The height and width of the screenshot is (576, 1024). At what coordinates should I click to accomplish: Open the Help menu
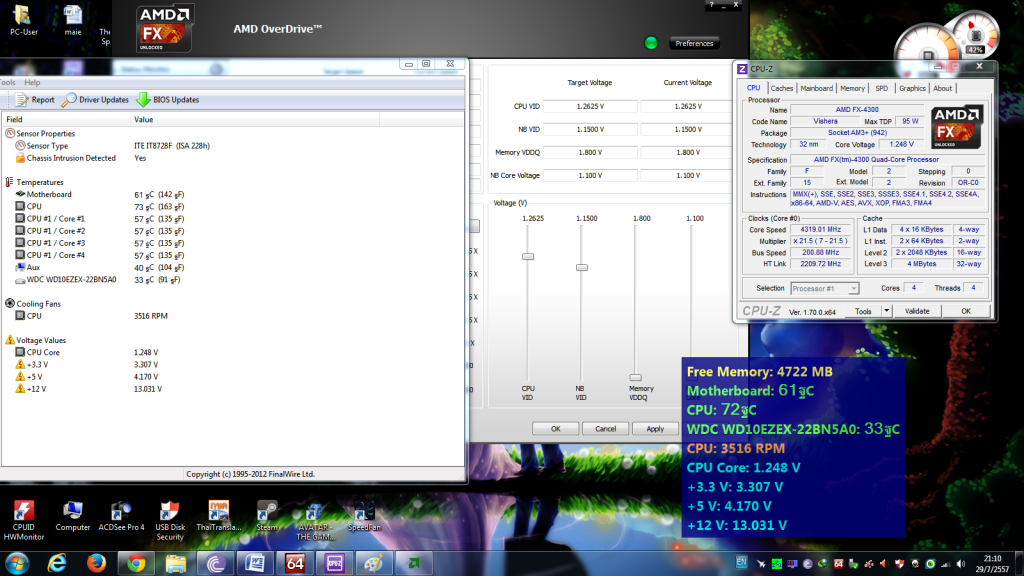pos(32,82)
